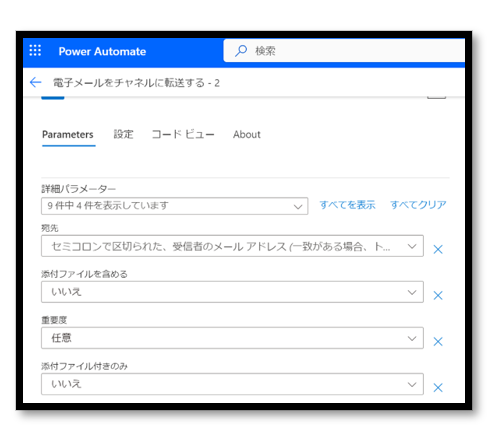Switch to the 設定 tab
Screen dimensions: 489x429
coord(123,134)
